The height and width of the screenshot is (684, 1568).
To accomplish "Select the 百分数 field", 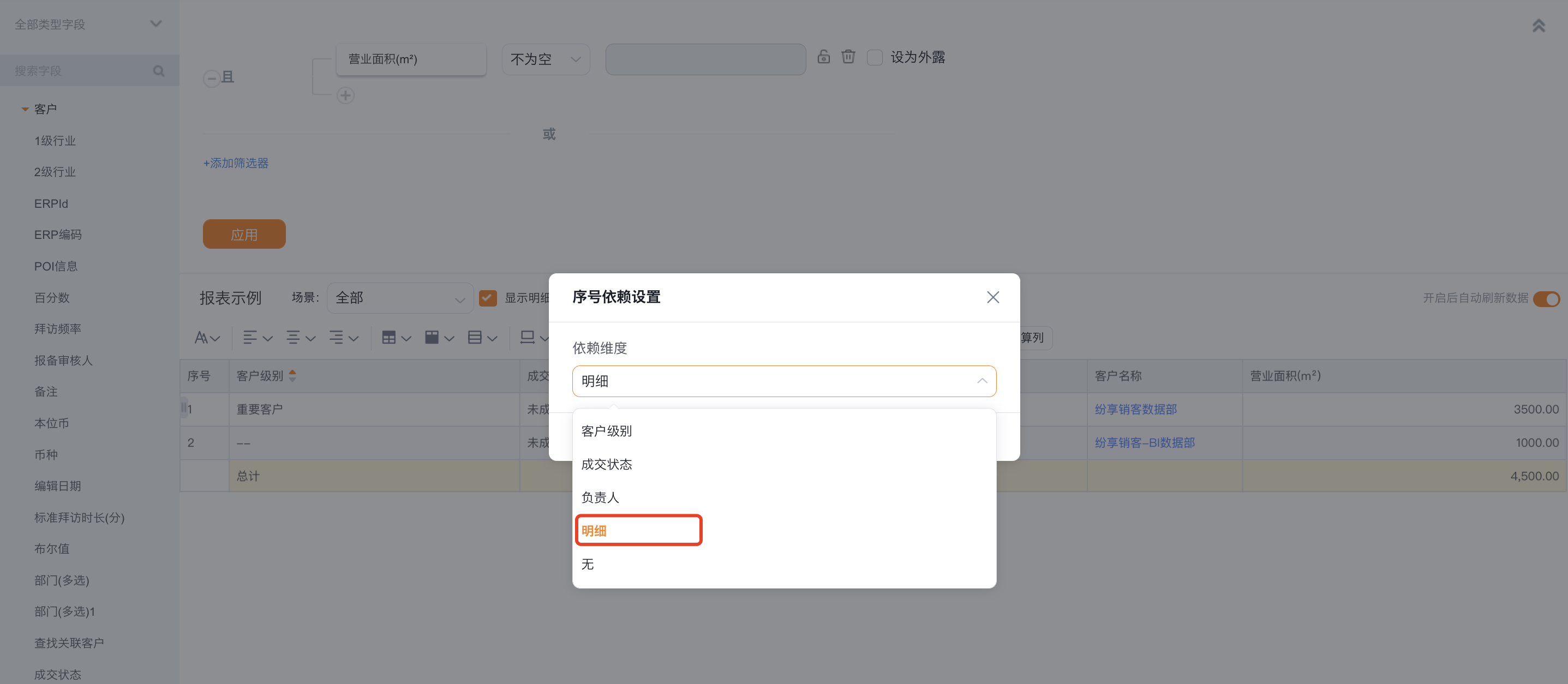I will click(52, 298).
